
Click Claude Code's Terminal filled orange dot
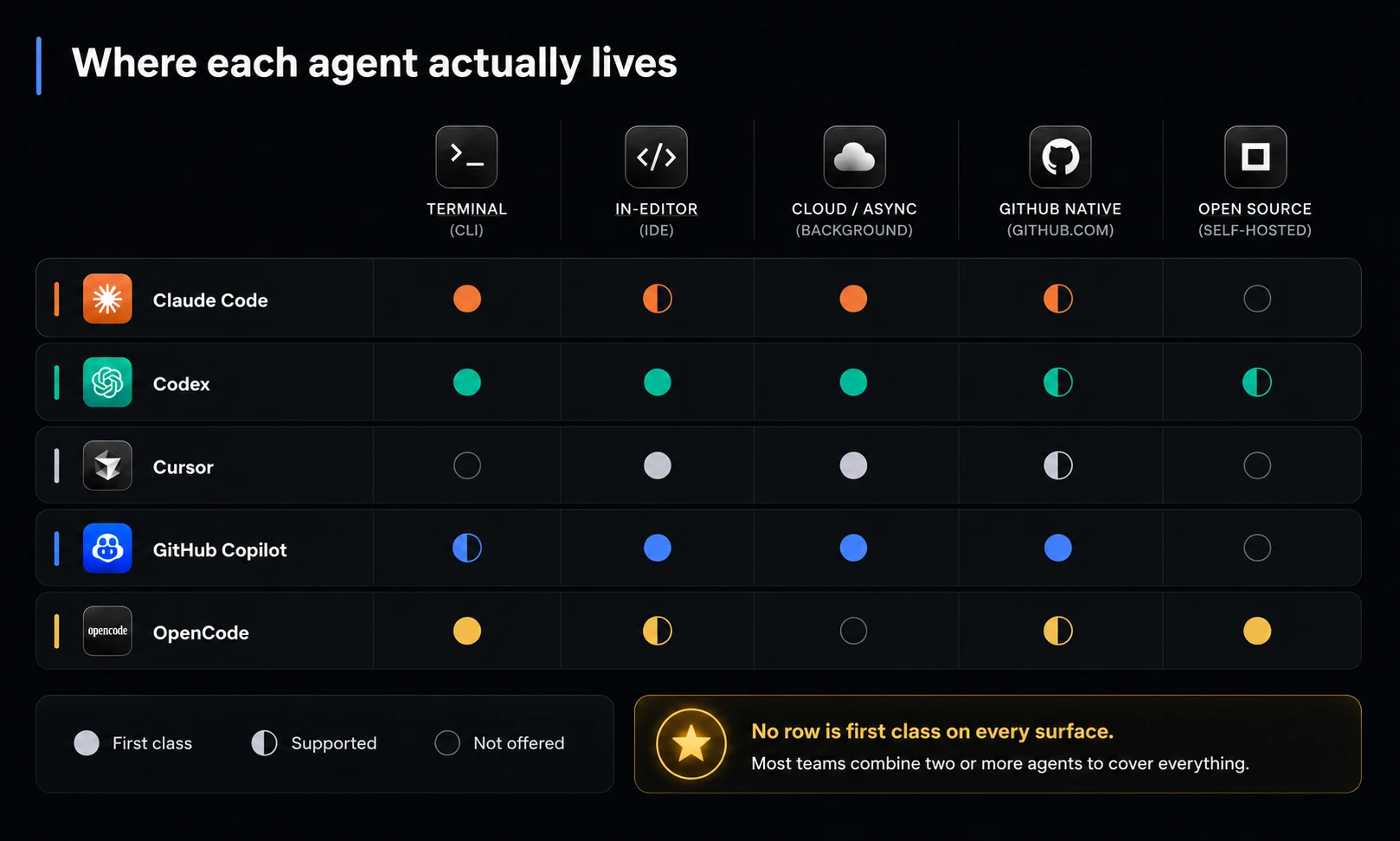[467, 299]
